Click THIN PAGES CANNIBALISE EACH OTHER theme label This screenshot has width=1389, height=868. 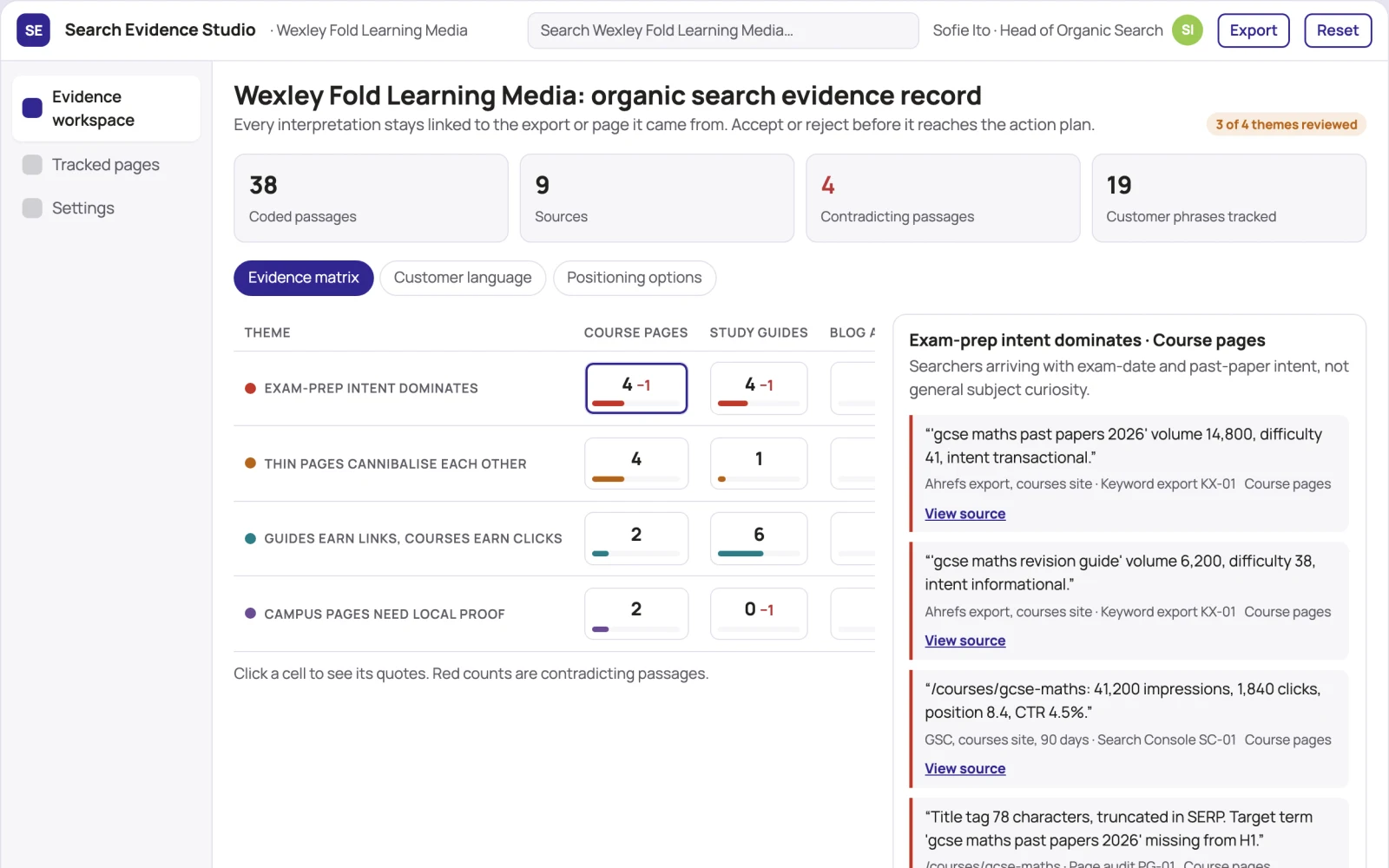point(395,464)
